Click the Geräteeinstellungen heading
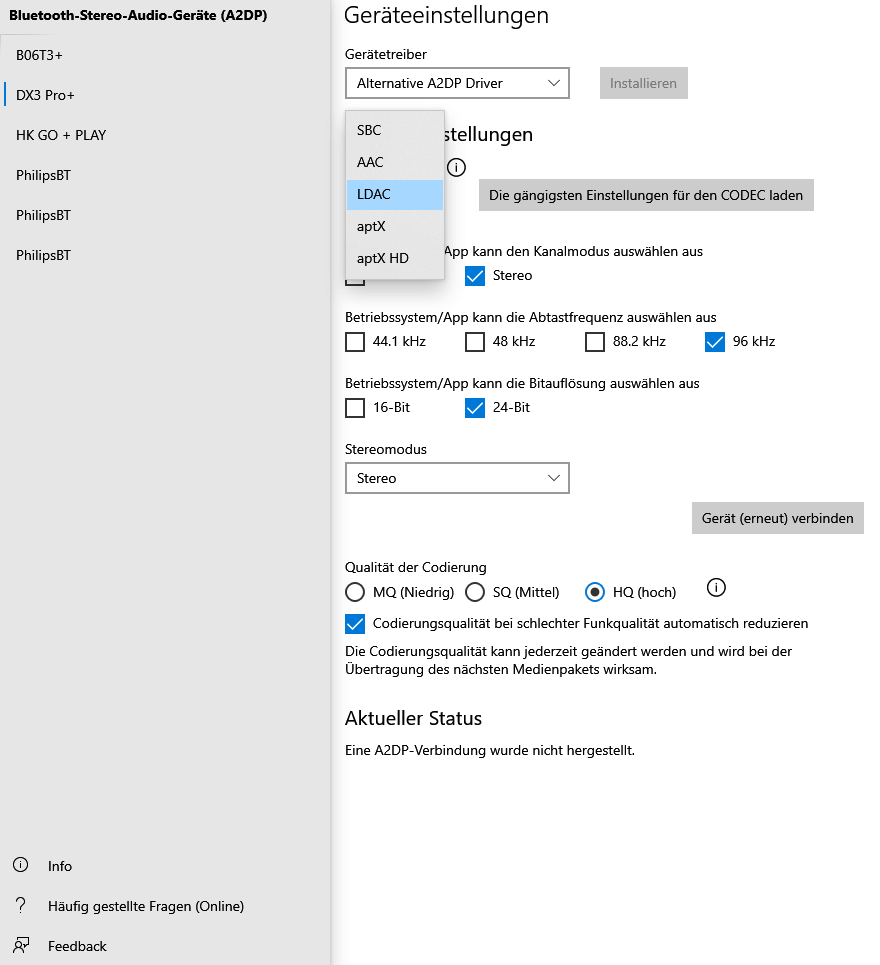The image size is (880, 965). (x=446, y=15)
